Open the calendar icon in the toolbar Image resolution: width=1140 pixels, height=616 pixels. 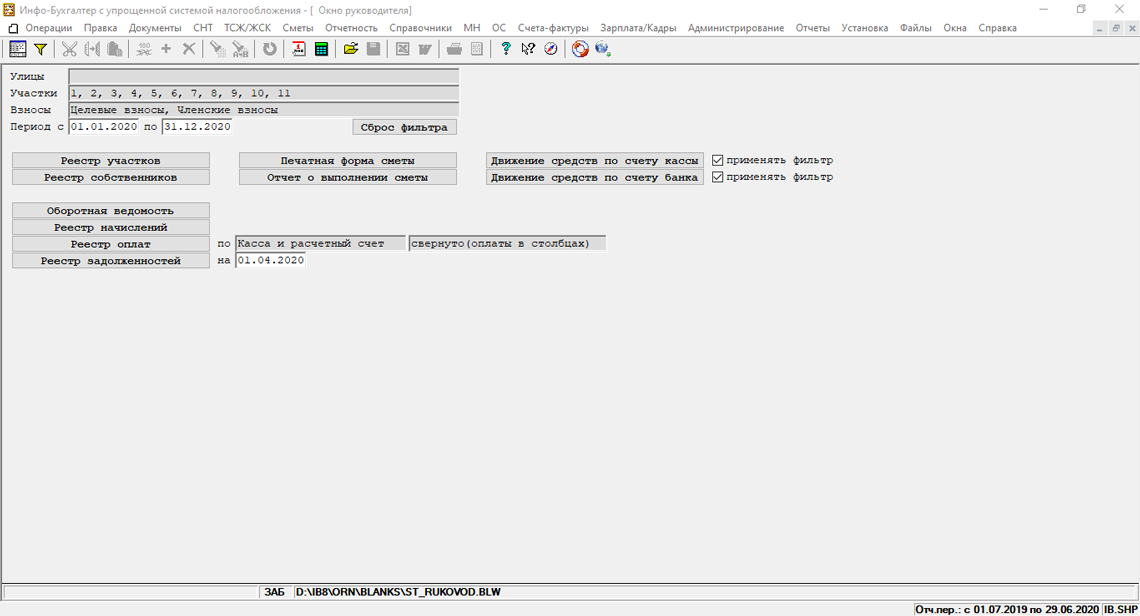click(x=299, y=49)
